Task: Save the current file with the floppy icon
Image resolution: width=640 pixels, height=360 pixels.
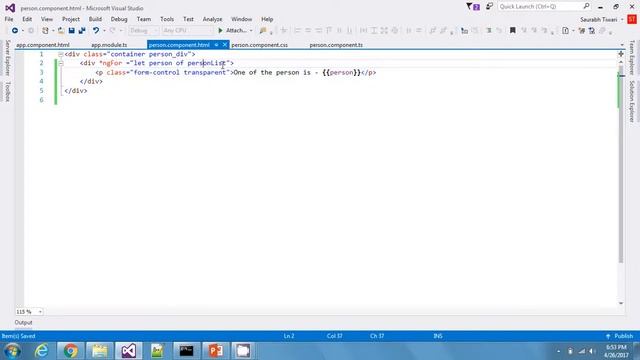Action: tap(71, 31)
